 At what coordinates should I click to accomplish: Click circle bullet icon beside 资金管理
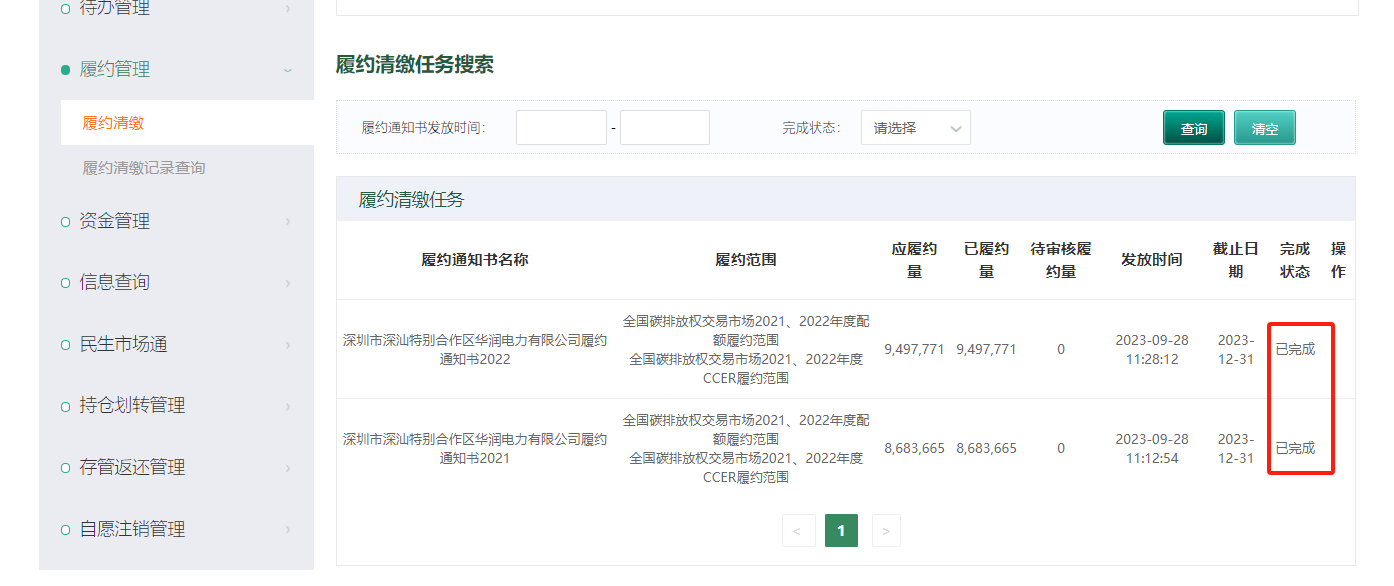click(x=66, y=221)
